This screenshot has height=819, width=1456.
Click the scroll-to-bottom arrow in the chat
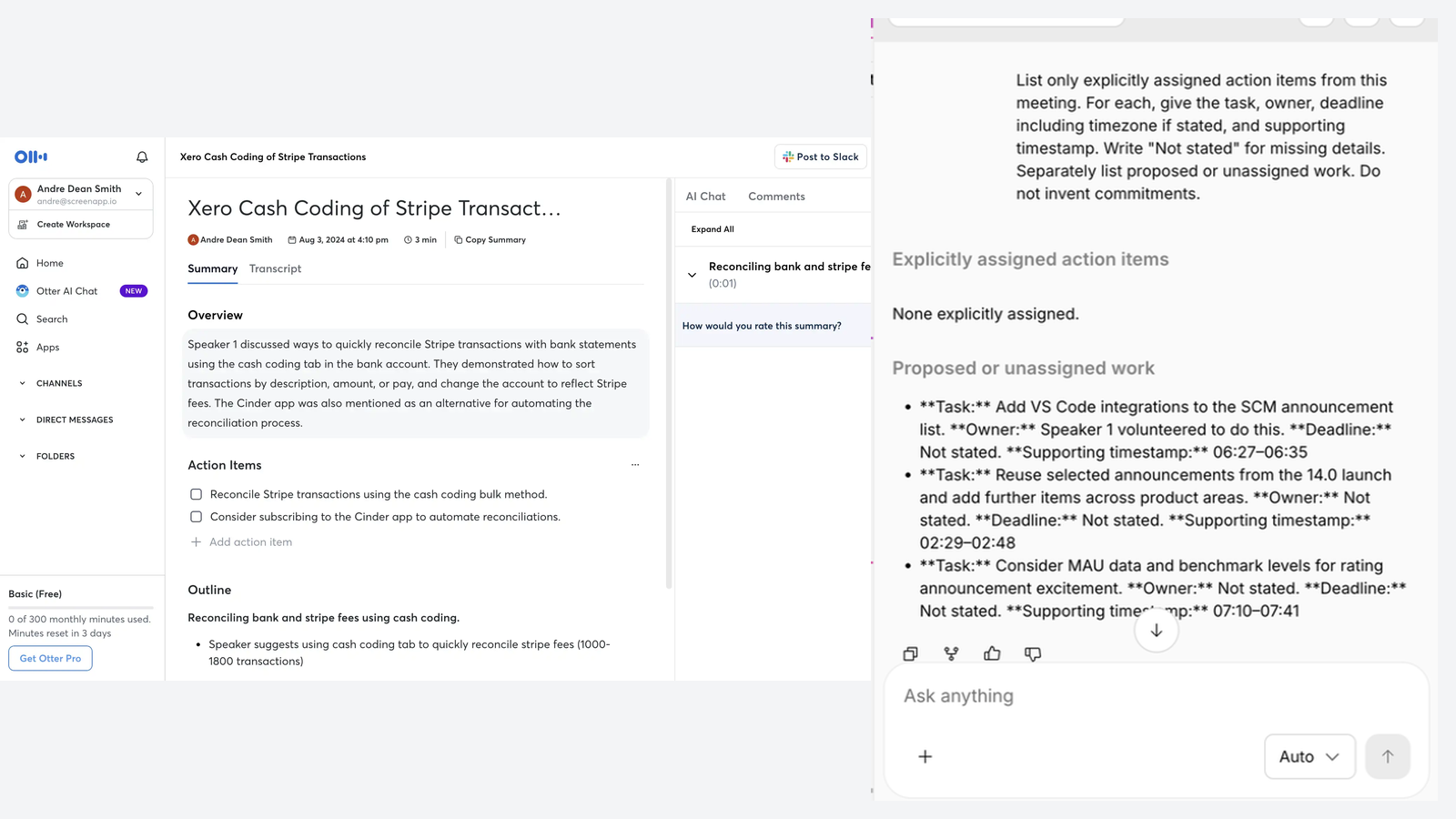point(1157,631)
